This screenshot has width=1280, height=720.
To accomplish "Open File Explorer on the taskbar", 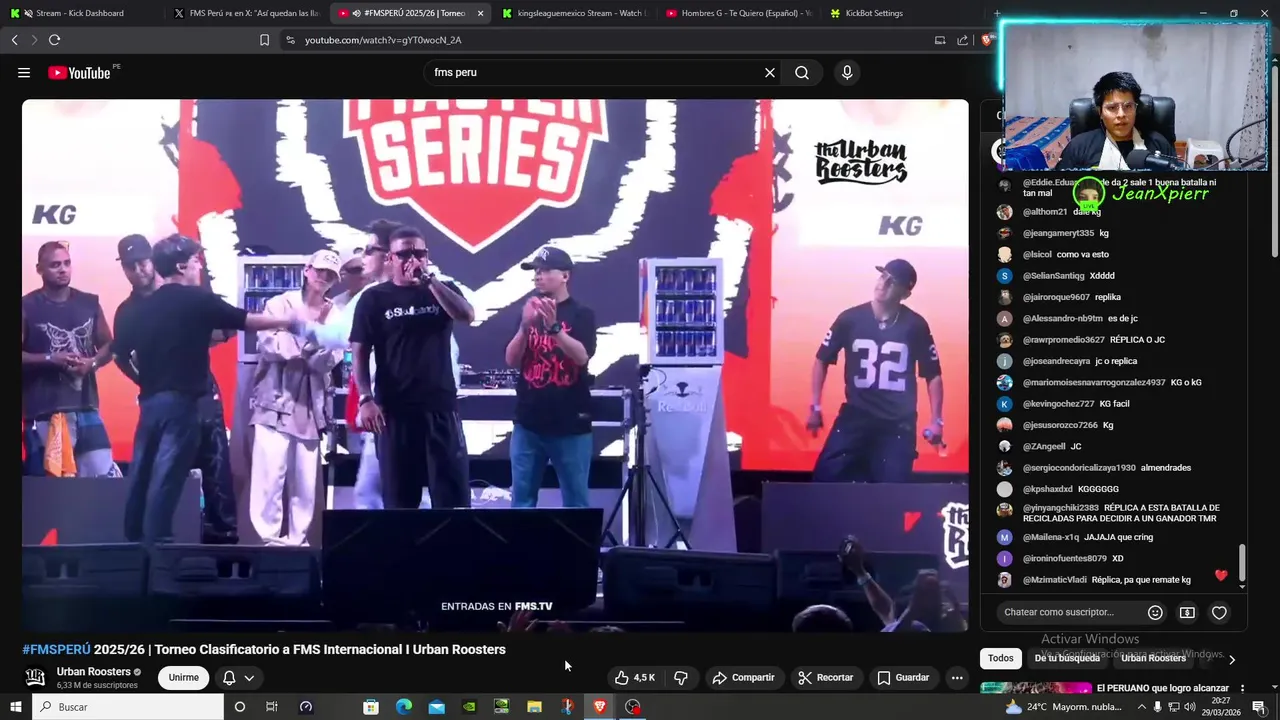I will point(535,707).
